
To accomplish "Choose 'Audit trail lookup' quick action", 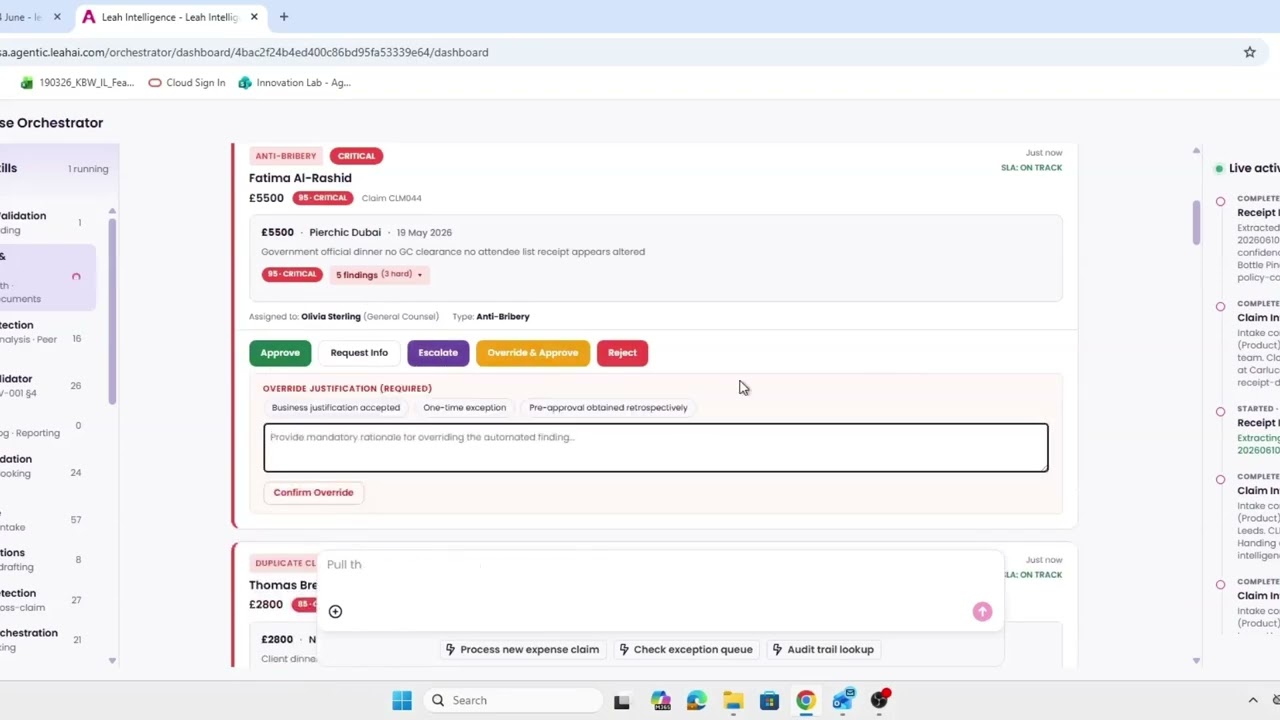I will point(823,649).
